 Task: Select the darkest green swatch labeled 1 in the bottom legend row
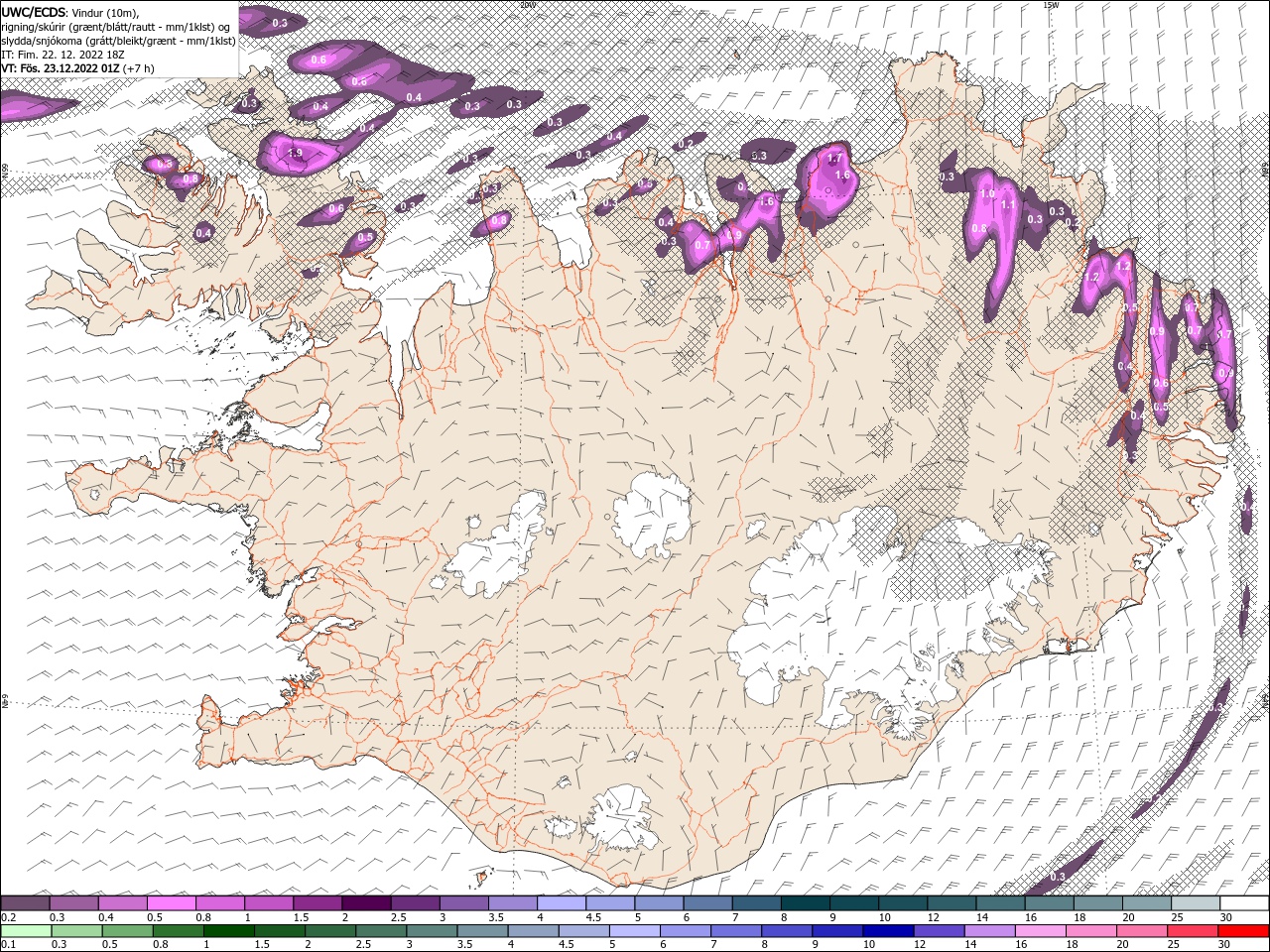click(x=228, y=931)
